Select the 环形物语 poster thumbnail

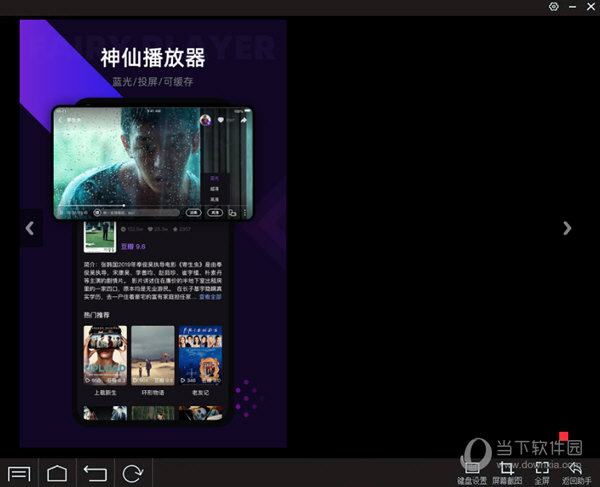pos(153,355)
